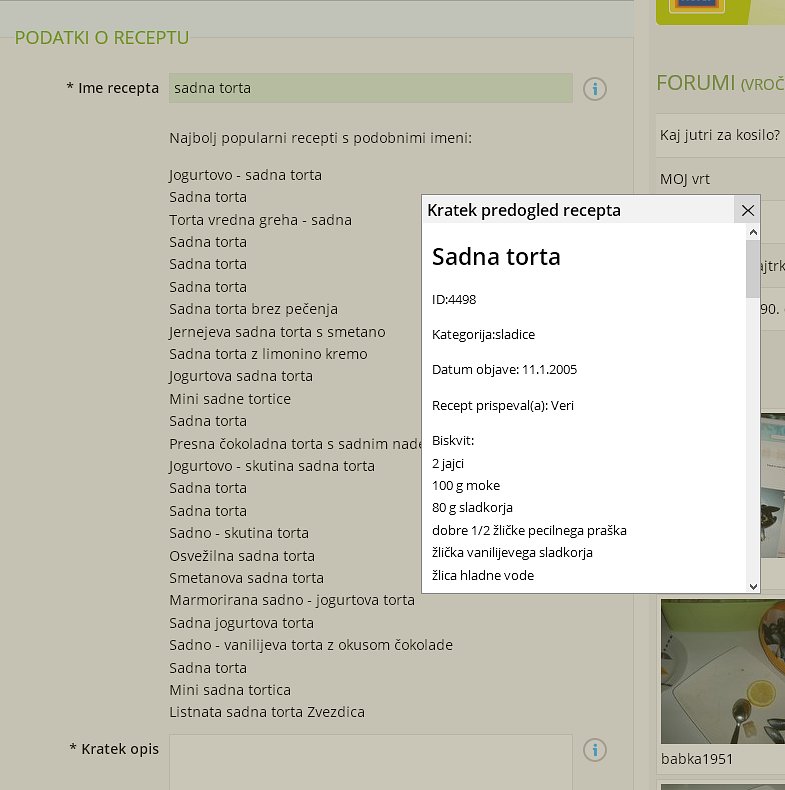Select Mini sadne tortice suggestion

point(230,399)
